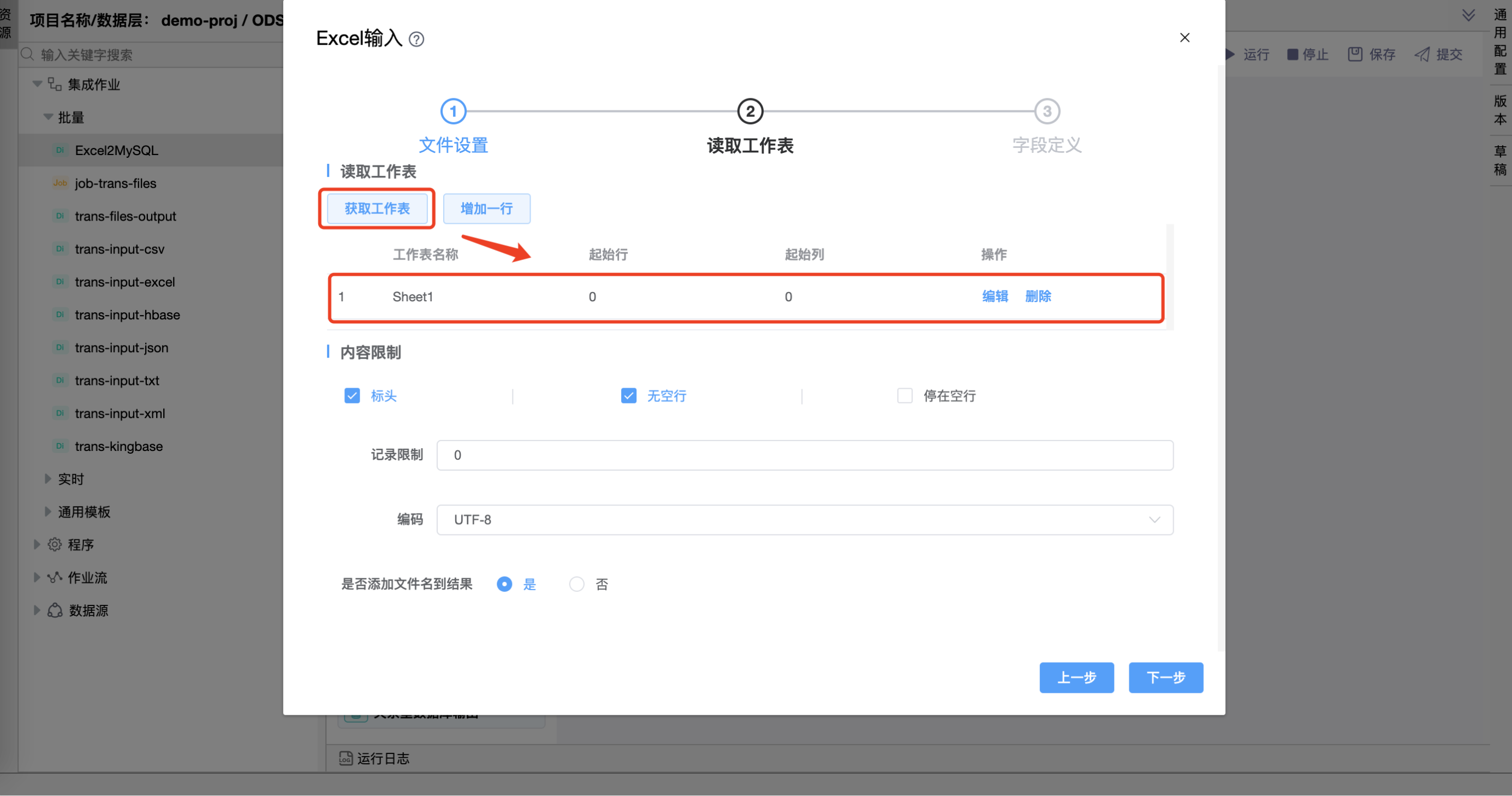Expand the 实时 tree node
This screenshot has width=1512, height=796.
48,479
